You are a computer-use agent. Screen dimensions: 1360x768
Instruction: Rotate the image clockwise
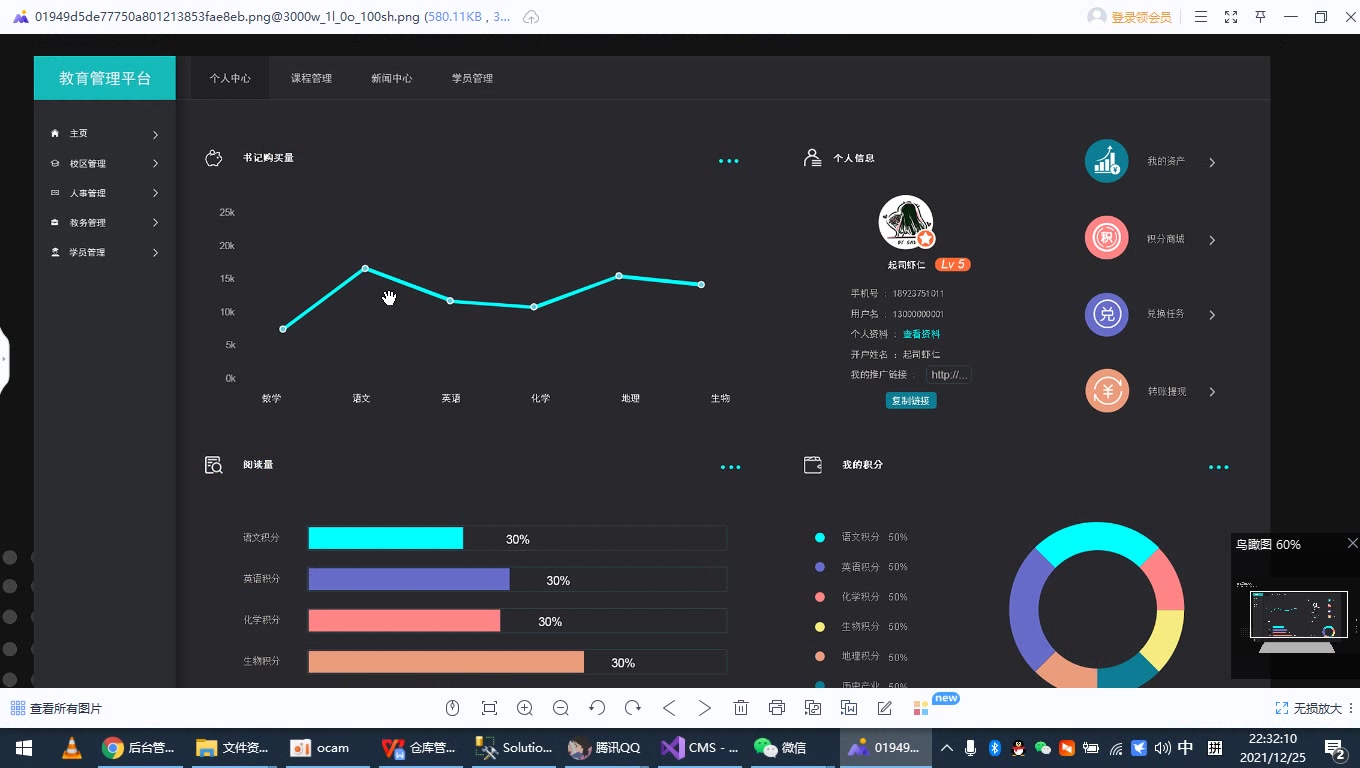pos(633,708)
